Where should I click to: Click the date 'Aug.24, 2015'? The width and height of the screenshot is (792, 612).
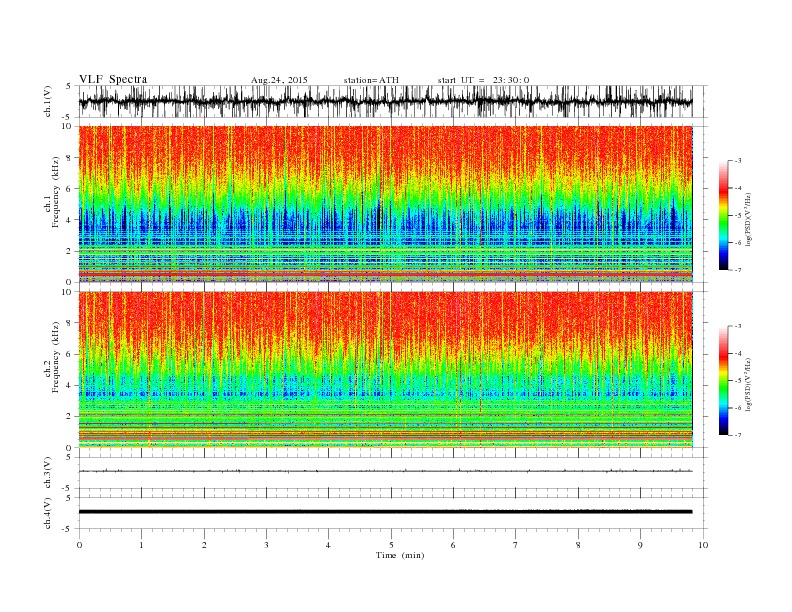279,80
